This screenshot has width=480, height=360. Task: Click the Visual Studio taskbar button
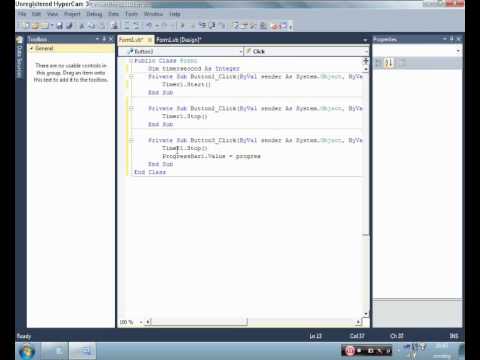[83, 351]
